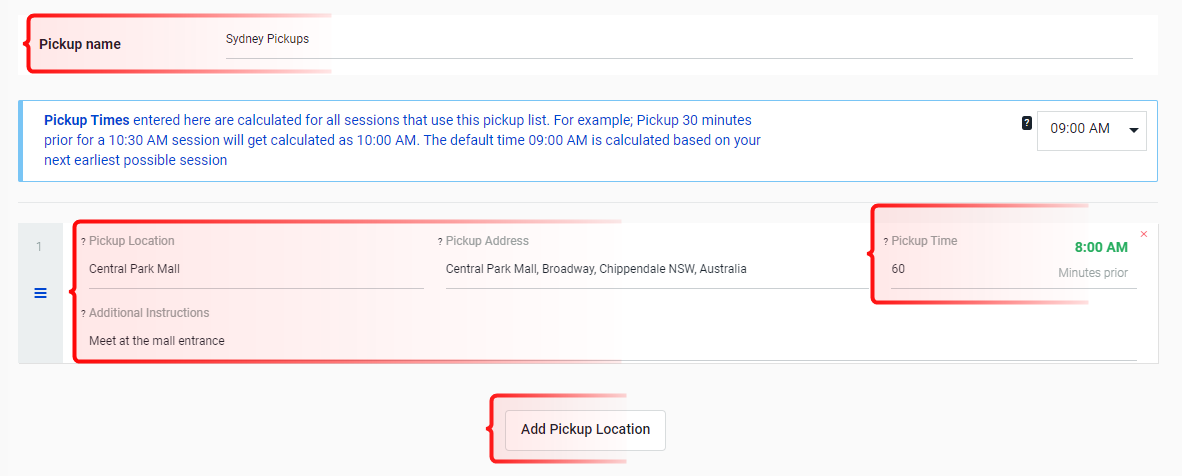The image size is (1182, 476).
Task: Edit the Sydney Pickups name field
Action: click(x=678, y=41)
